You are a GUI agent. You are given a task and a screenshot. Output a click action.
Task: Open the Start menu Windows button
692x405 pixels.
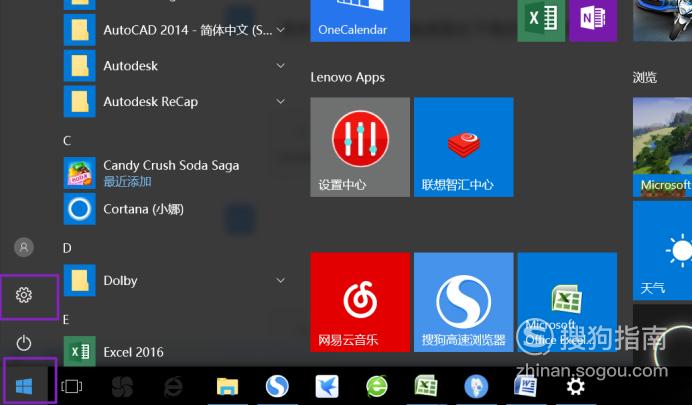24,387
